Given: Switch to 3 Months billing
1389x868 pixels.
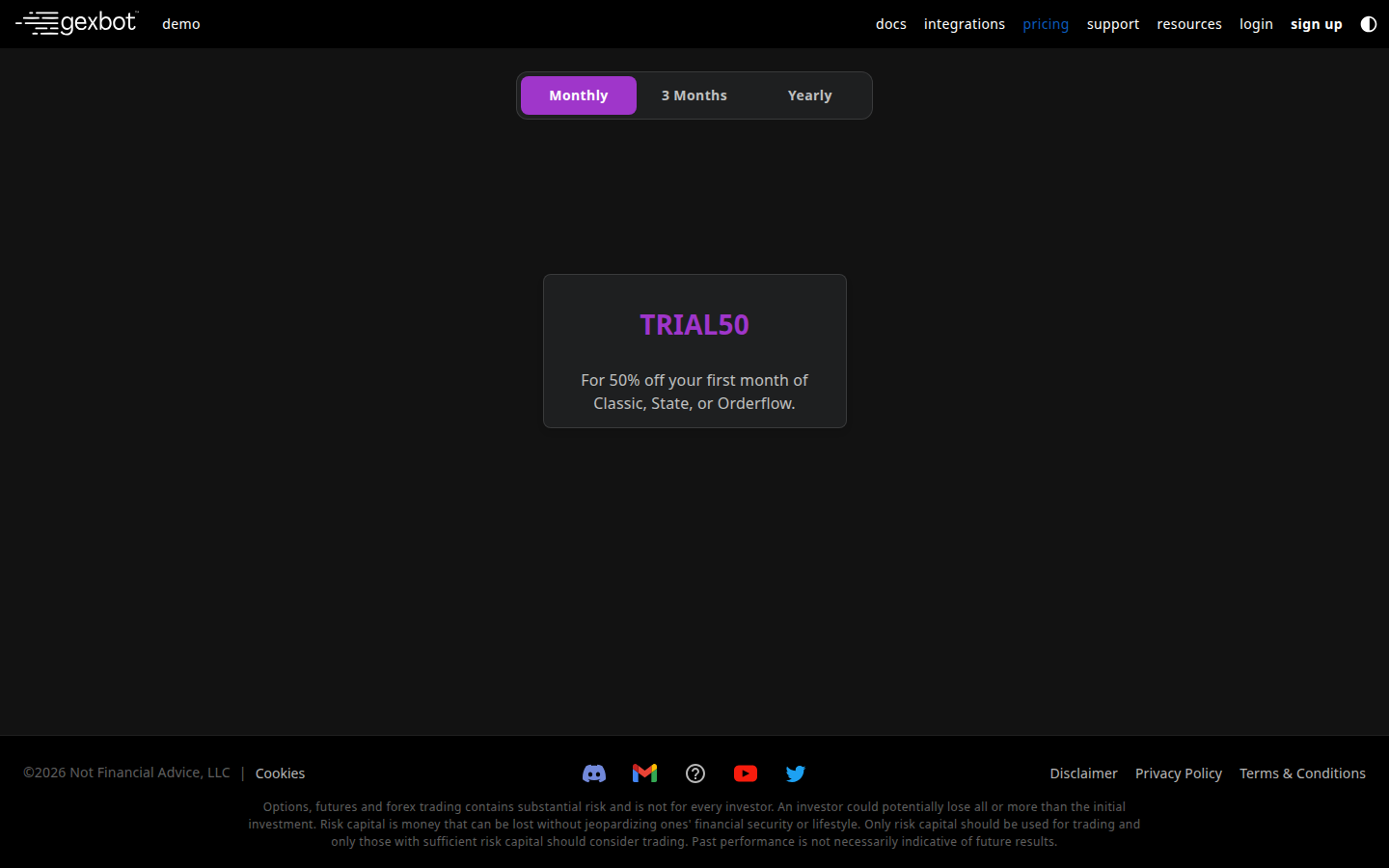Looking at the screenshot, I should point(694,95).
